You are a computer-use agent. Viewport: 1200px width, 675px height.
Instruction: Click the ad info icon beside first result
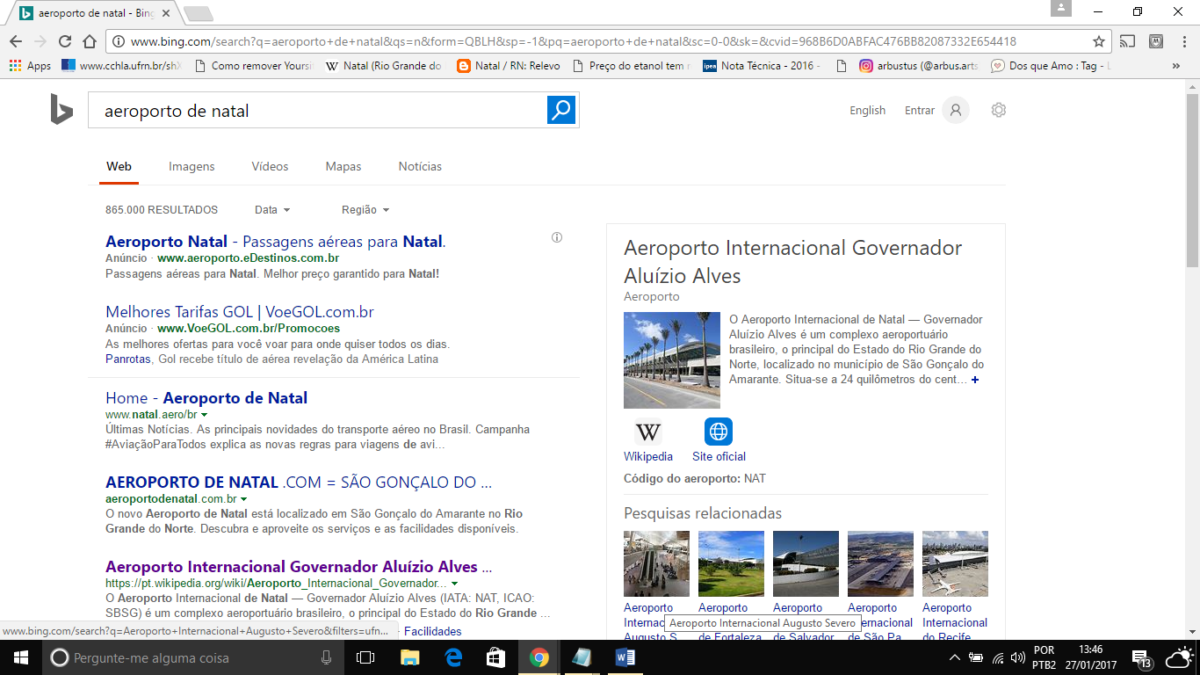[x=557, y=238]
